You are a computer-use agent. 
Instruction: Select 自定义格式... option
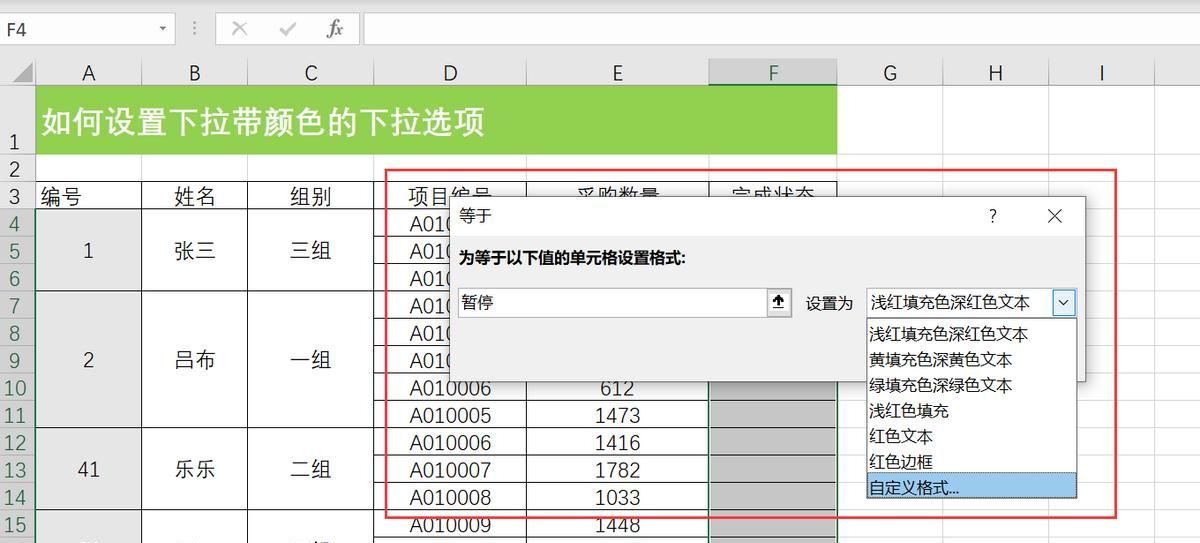[x=971, y=486]
